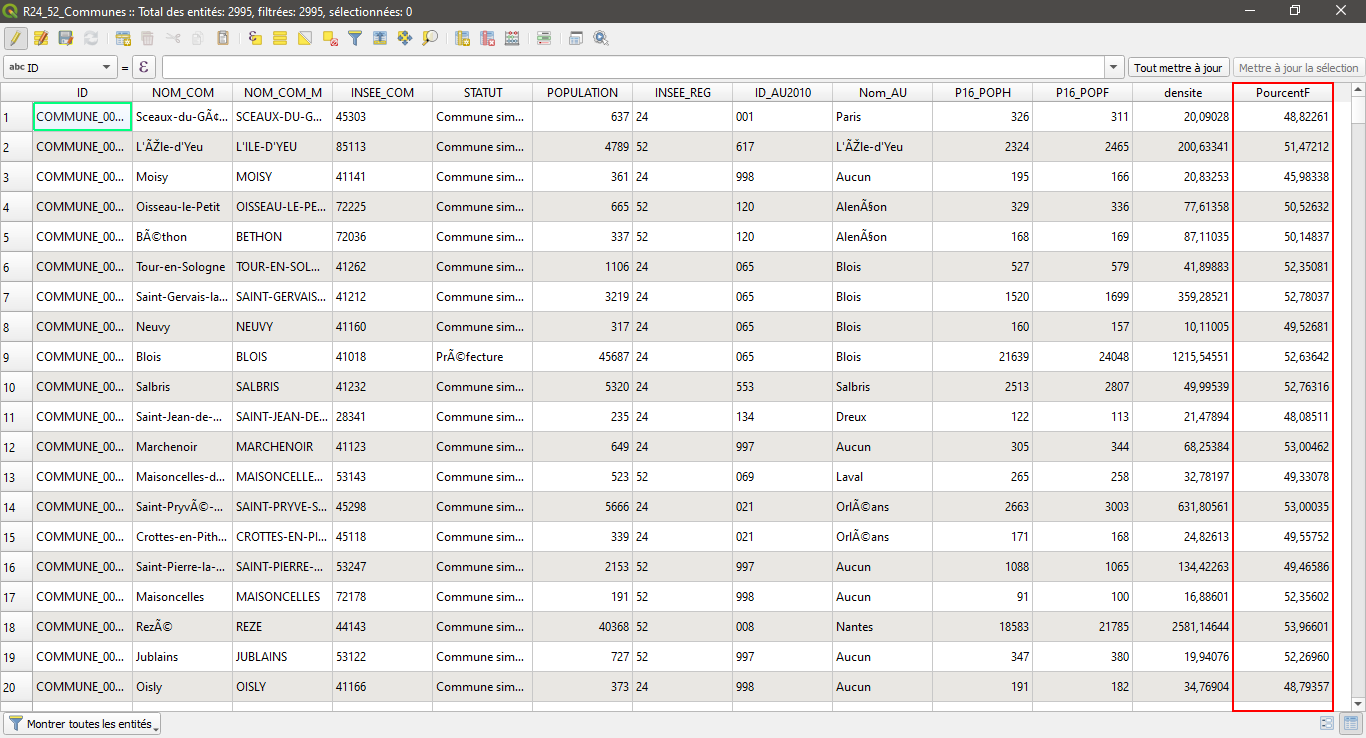Click population value 45687

click(582, 357)
